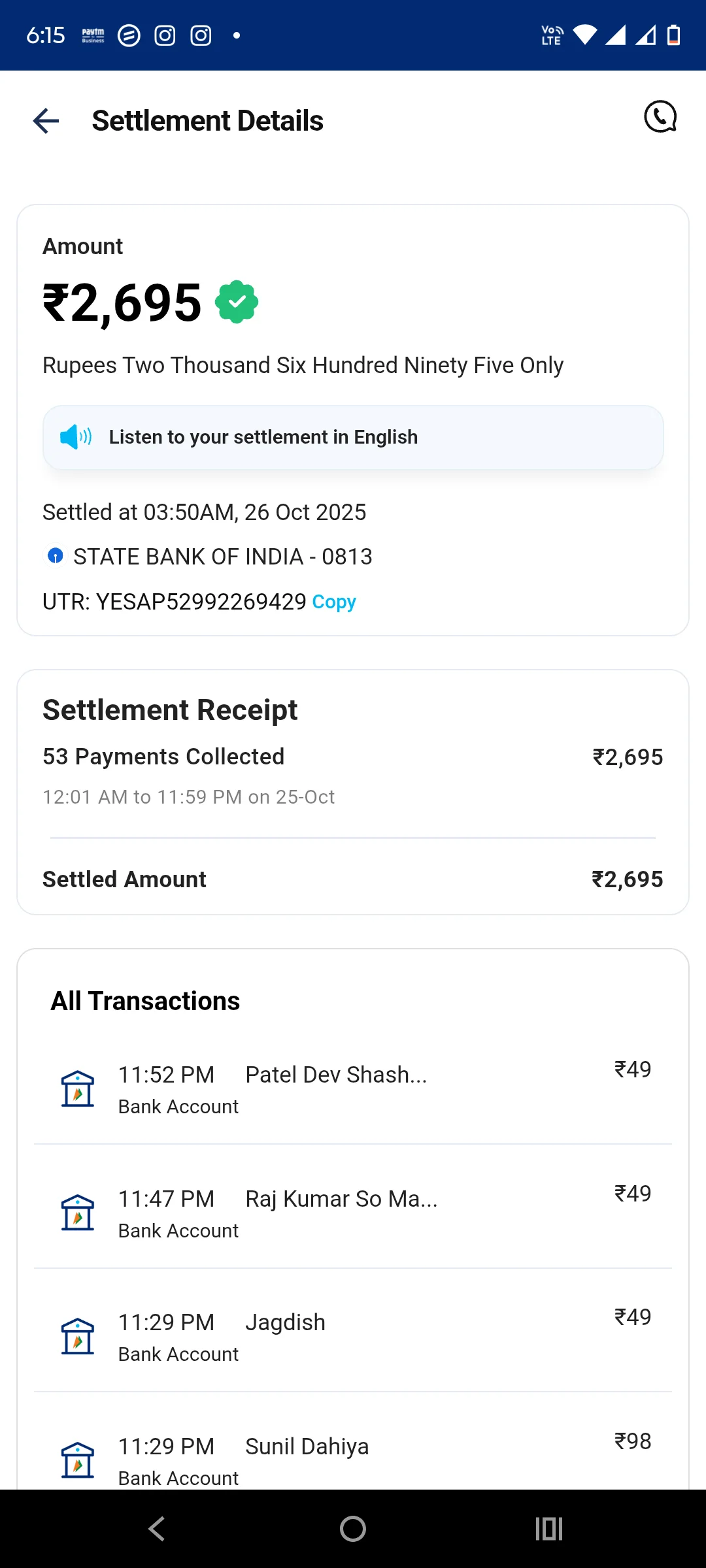Tap the green verified badge
The width and height of the screenshot is (706, 1568).
237,302
